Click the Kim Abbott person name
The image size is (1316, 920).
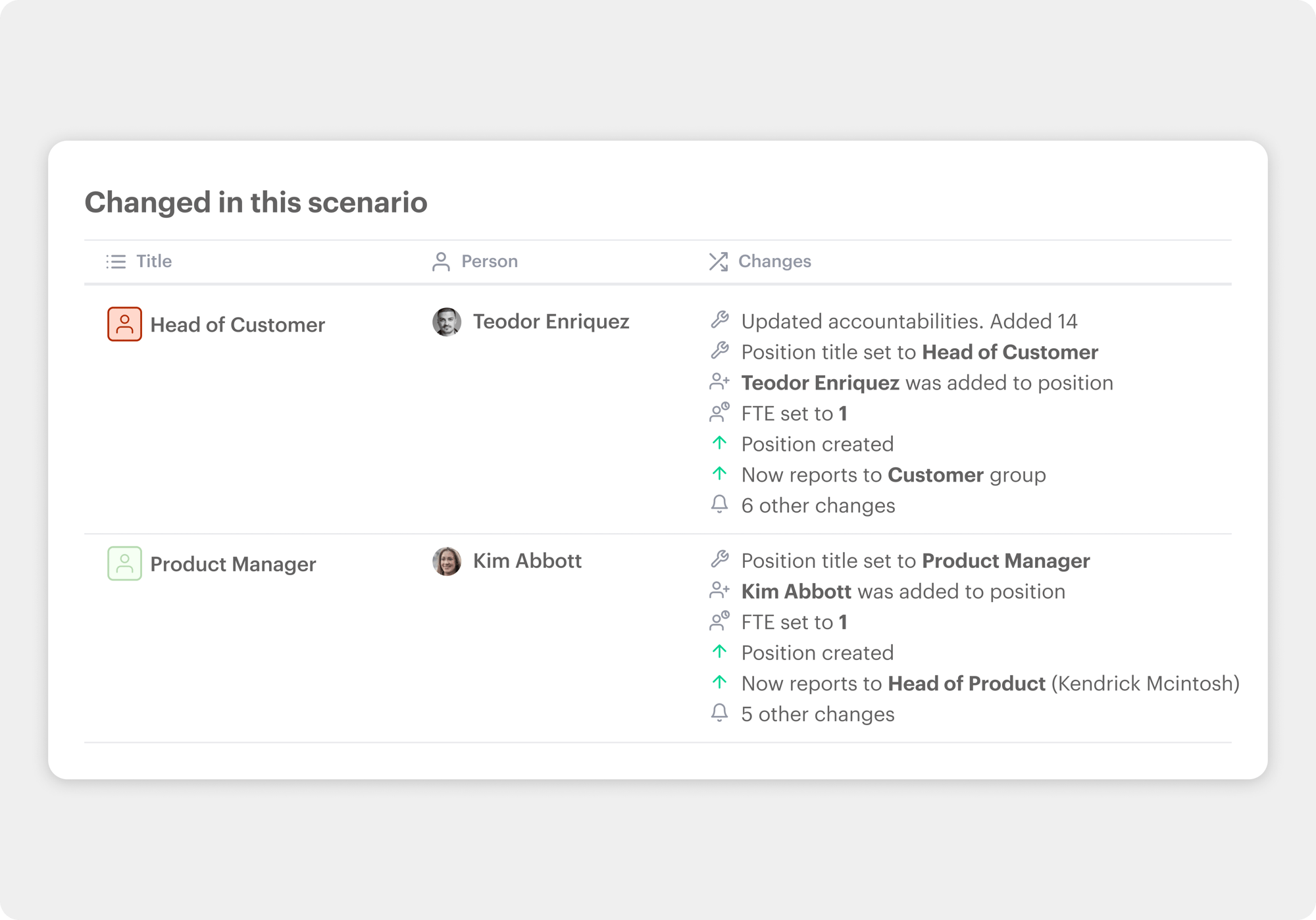527,561
